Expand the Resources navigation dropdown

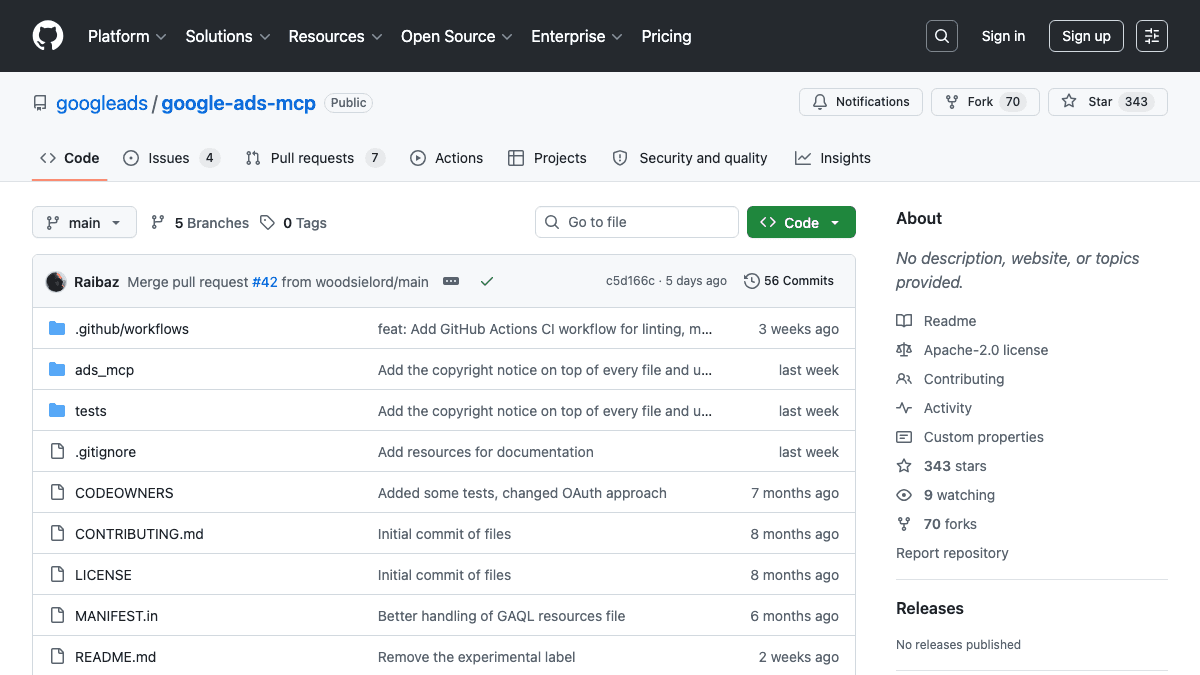(x=334, y=36)
